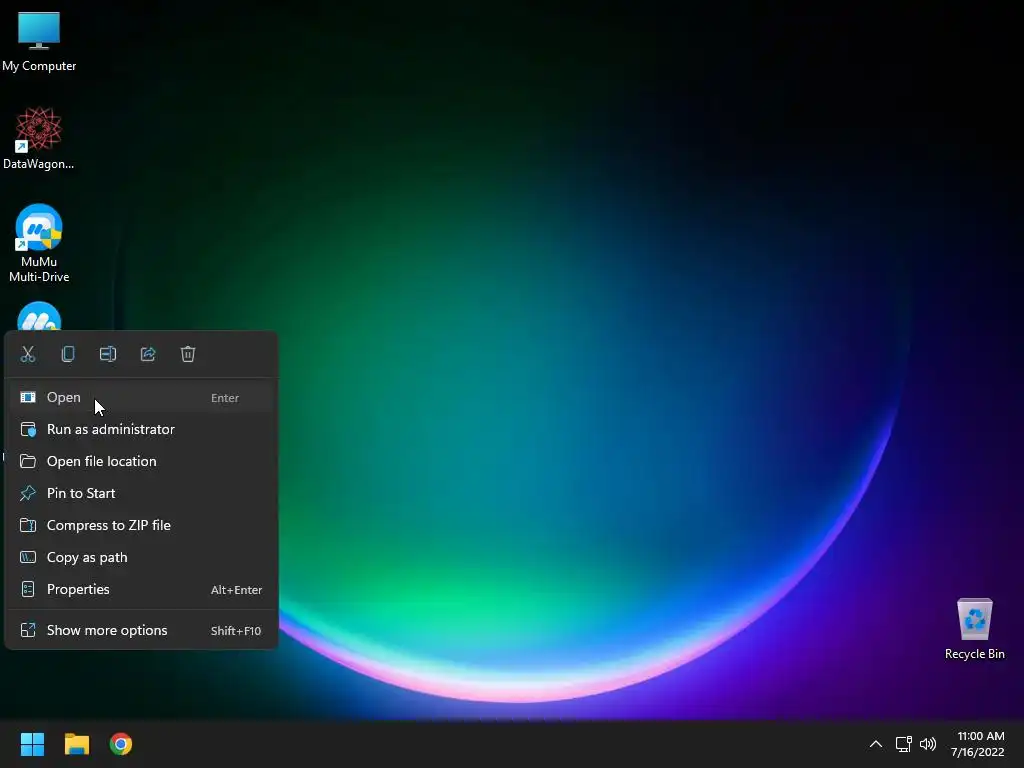Image resolution: width=1024 pixels, height=768 pixels.
Task: Select the DataWagon desktop shortcut
Action: click(39, 138)
